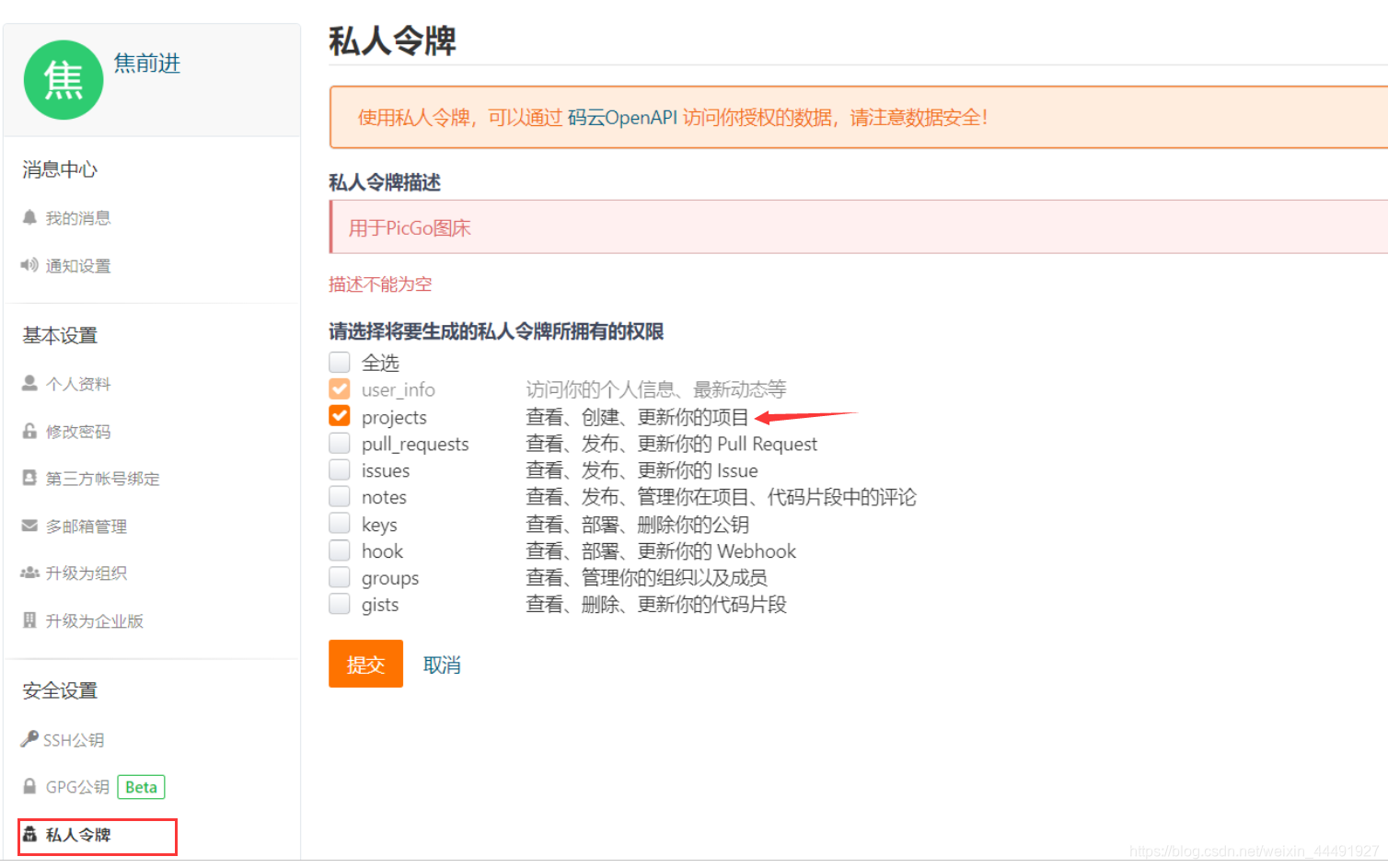Tick the groups permission checkbox
This screenshot has width=1388, height=868.
pyautogui.click(x=340, y=577)
